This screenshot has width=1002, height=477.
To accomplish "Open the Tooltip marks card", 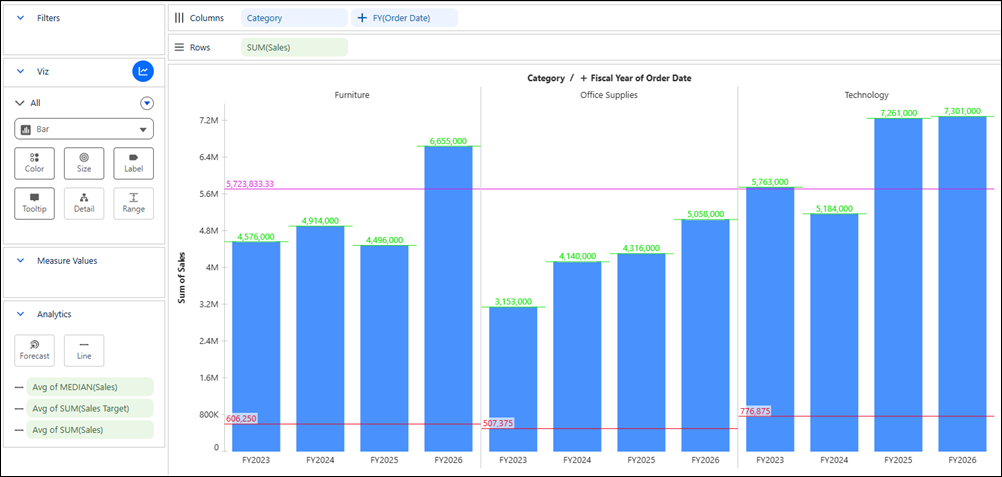I will coord(35,203).
